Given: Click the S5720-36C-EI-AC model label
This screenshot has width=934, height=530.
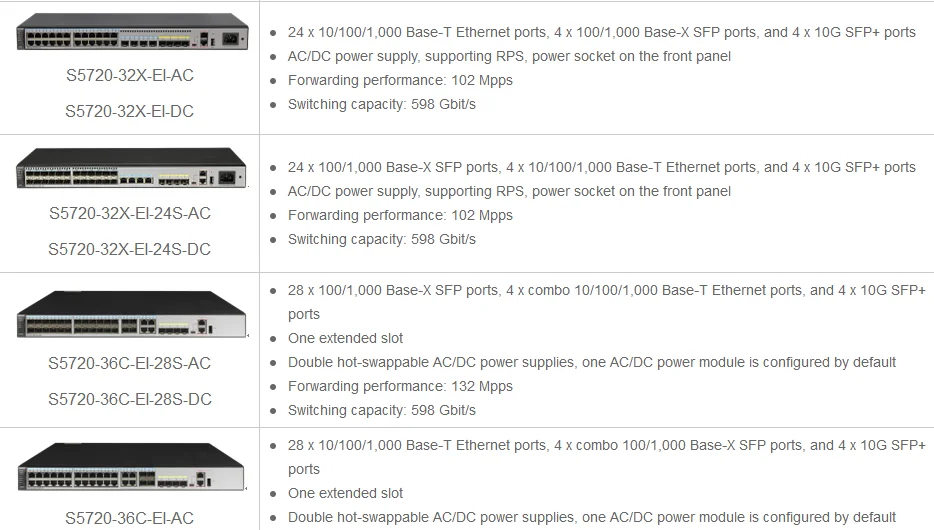Looking at the screenshot, I should pyautogui.click(x=130, y=518).
